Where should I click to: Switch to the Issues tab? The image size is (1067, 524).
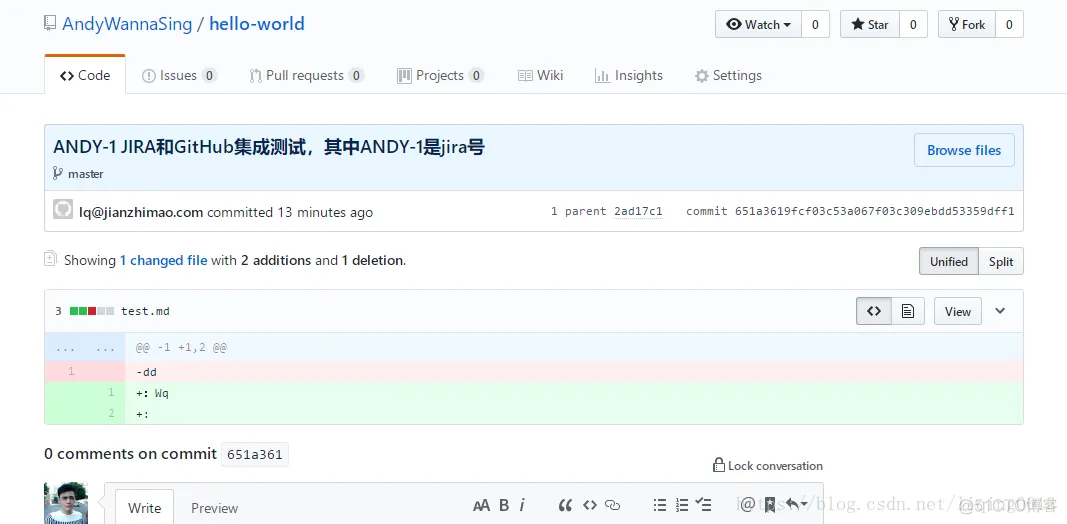(x=179, y=76)
